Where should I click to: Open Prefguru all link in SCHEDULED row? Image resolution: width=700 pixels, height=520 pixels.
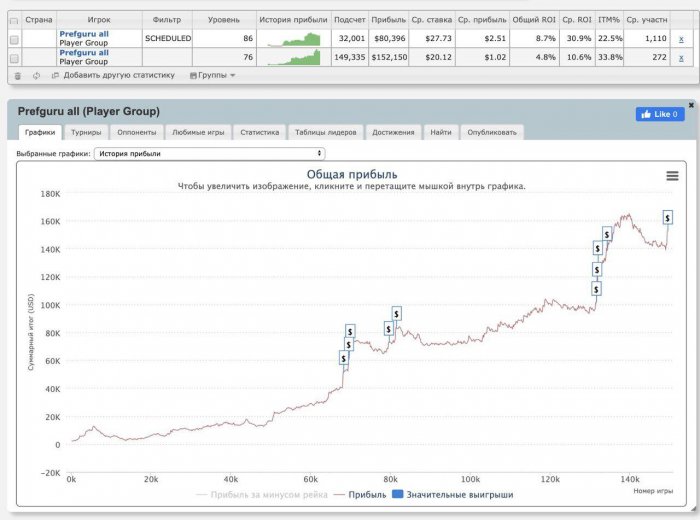tap(84, 34)
